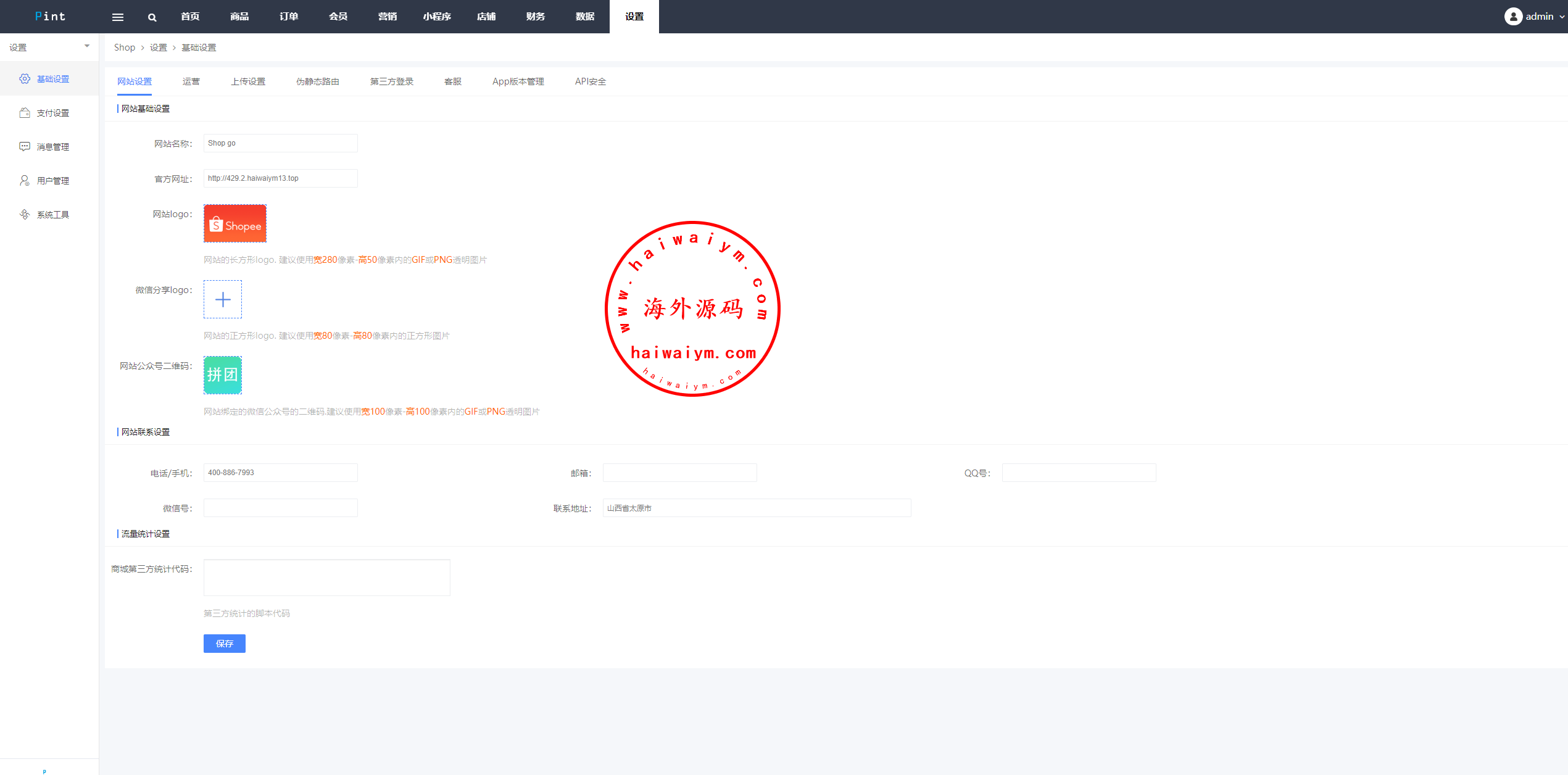Click the 用户管理 person icon
Viewport: 1568px width, 775px height.
pyautogui.click(x=25, y=181)
